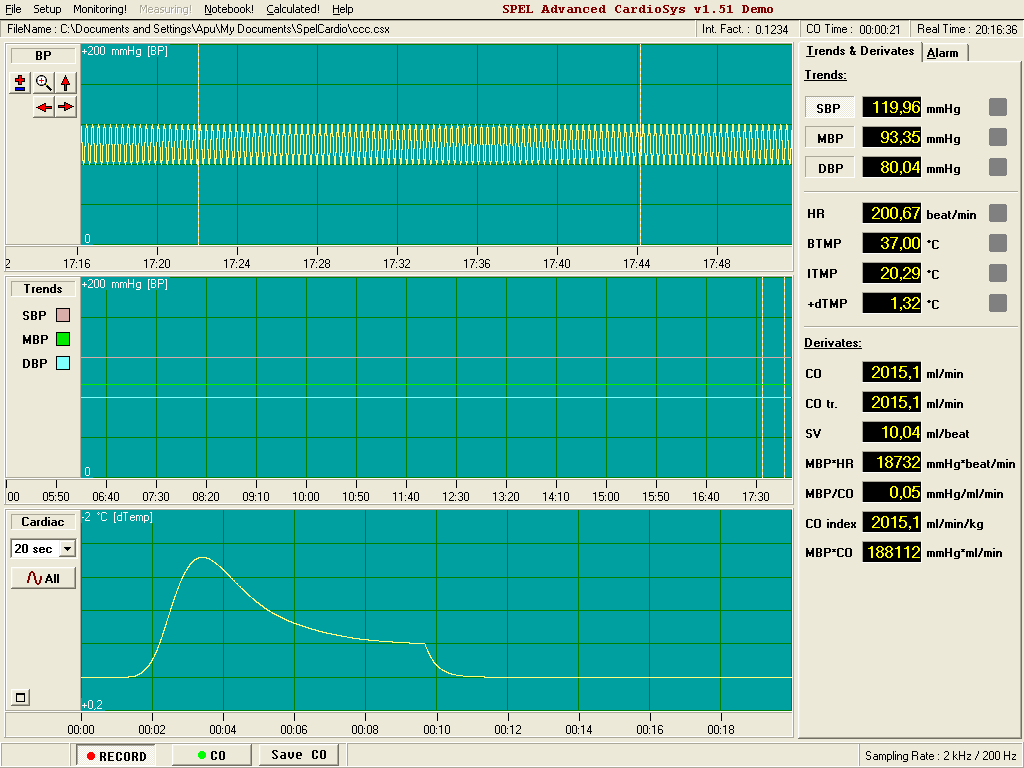Image resolution: width=1024 pixels, height=768 pixels.
Task: Toggle the gray indicator next to DBP value
Action: point(998,167)
